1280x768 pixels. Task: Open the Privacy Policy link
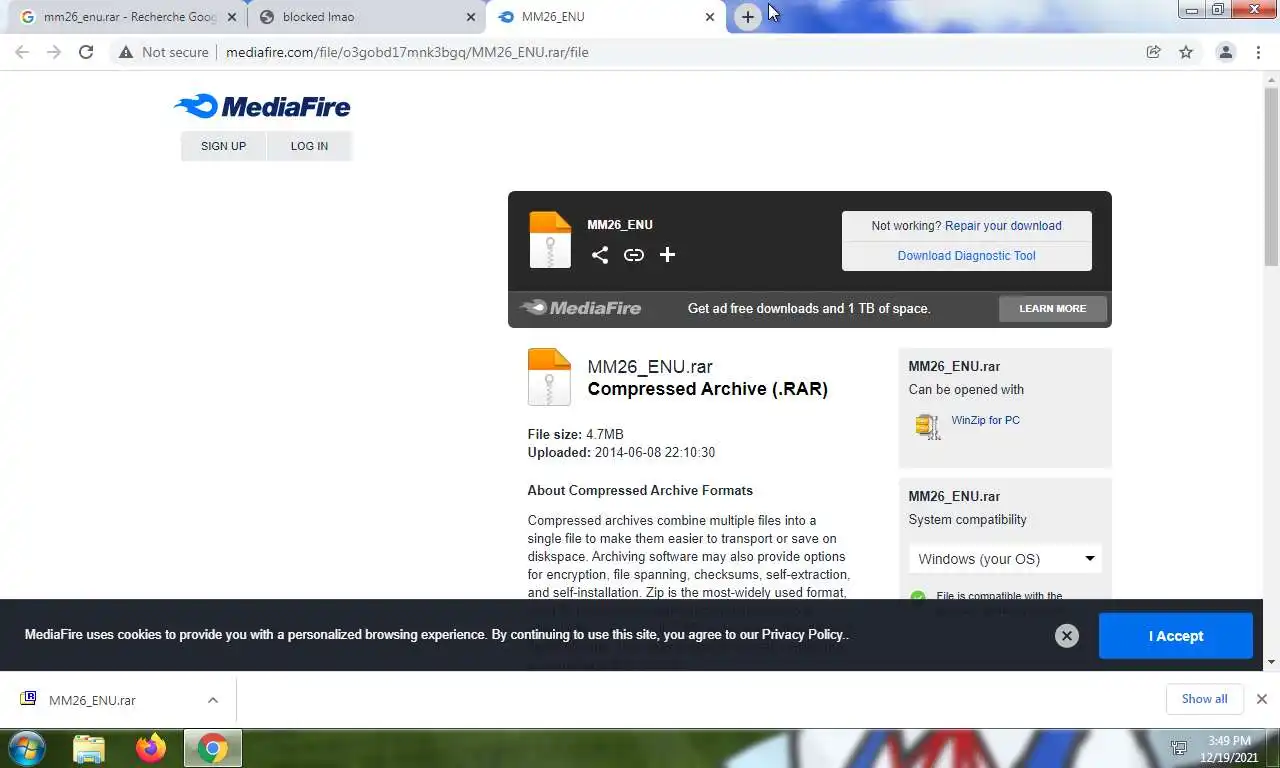(x=803, y=634)
